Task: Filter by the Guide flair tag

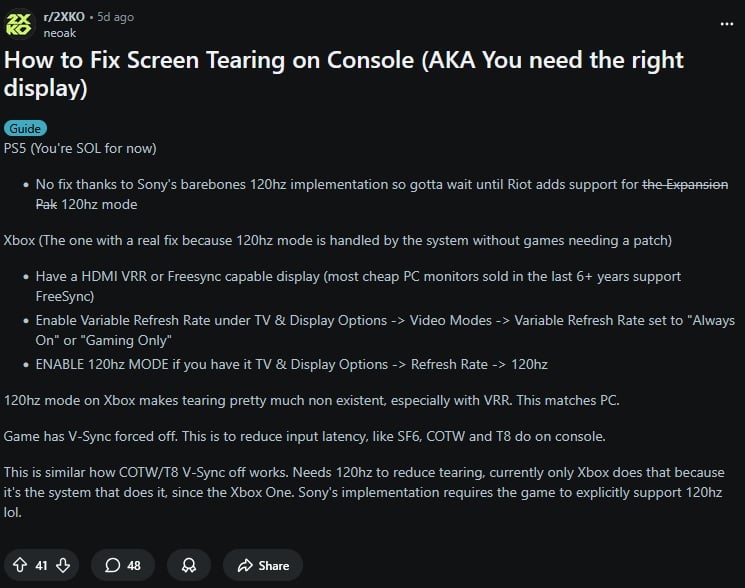Action: (x=25, y=128)
